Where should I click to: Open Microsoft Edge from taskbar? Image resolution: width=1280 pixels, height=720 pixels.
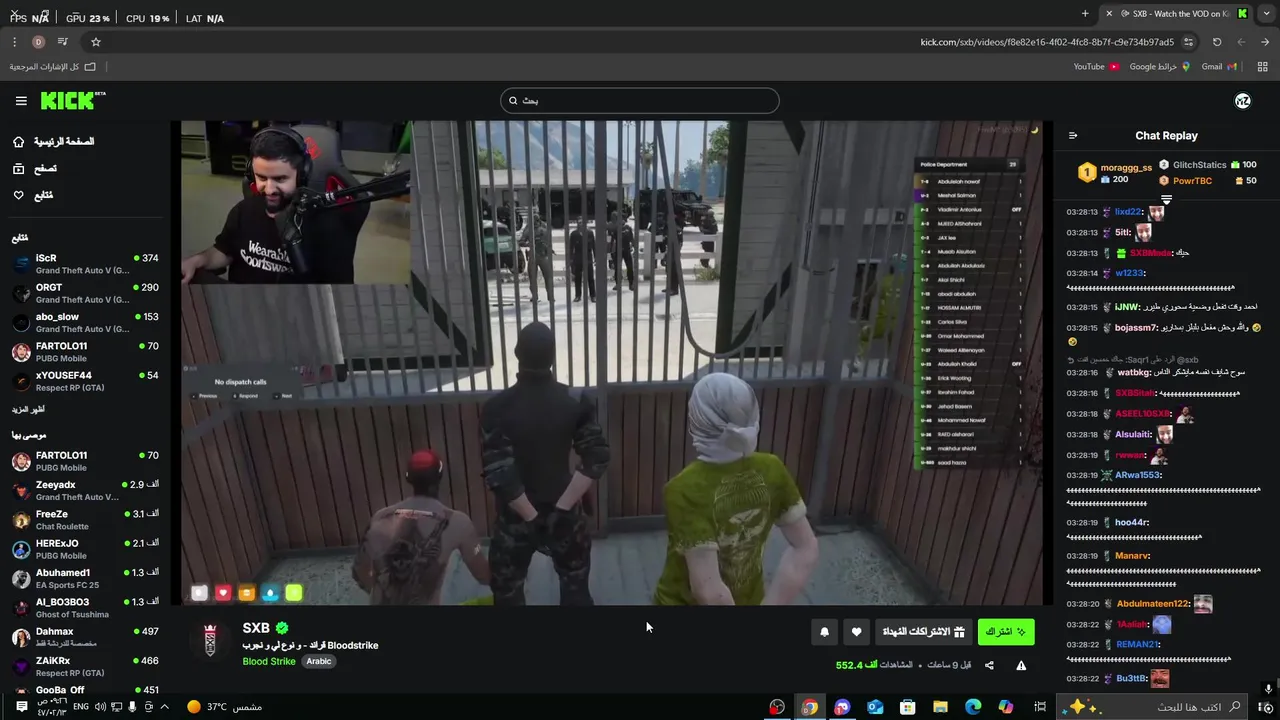[x=973, y=707]
